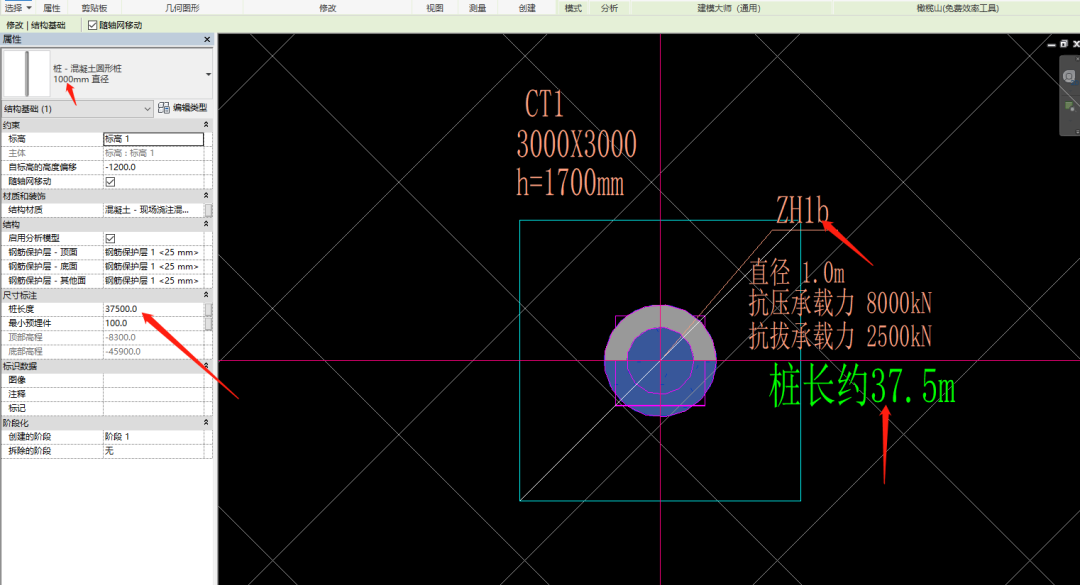Toggle 随轴网移动 checkbox in properties constraints
1080x585 pixels.
point(110,182)
